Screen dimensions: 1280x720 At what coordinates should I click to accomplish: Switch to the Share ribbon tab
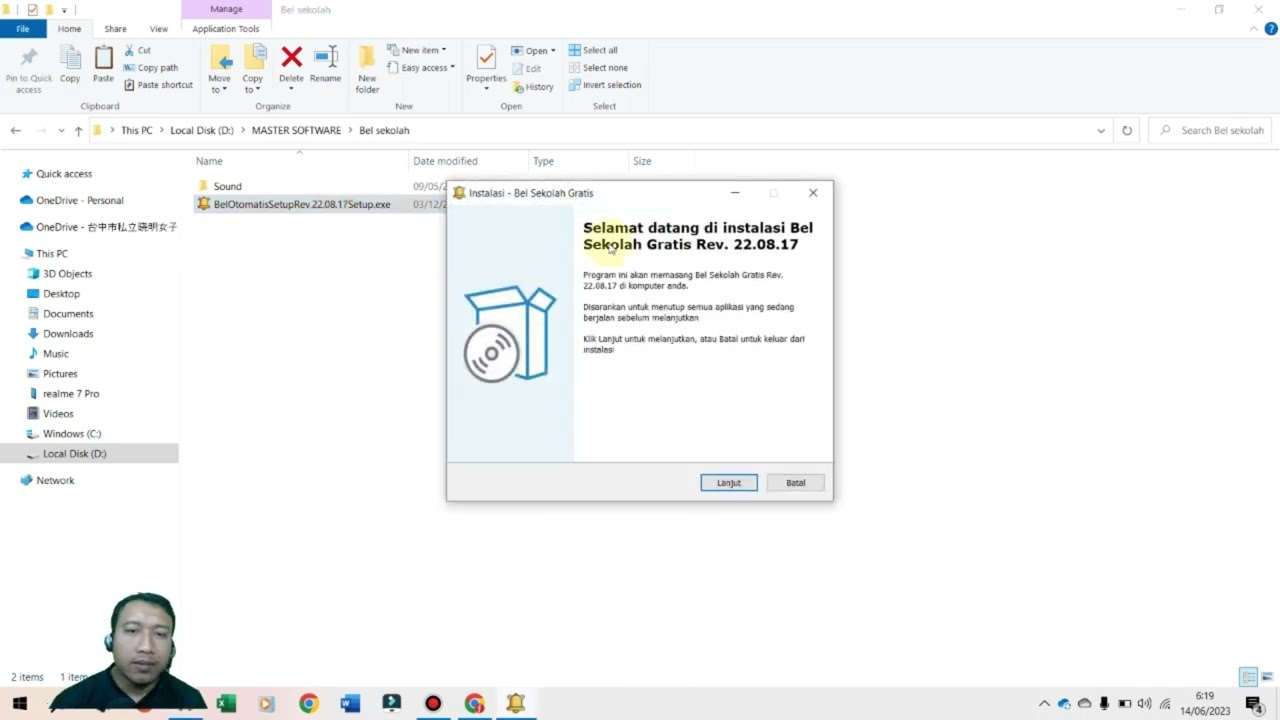coord(115,29)
